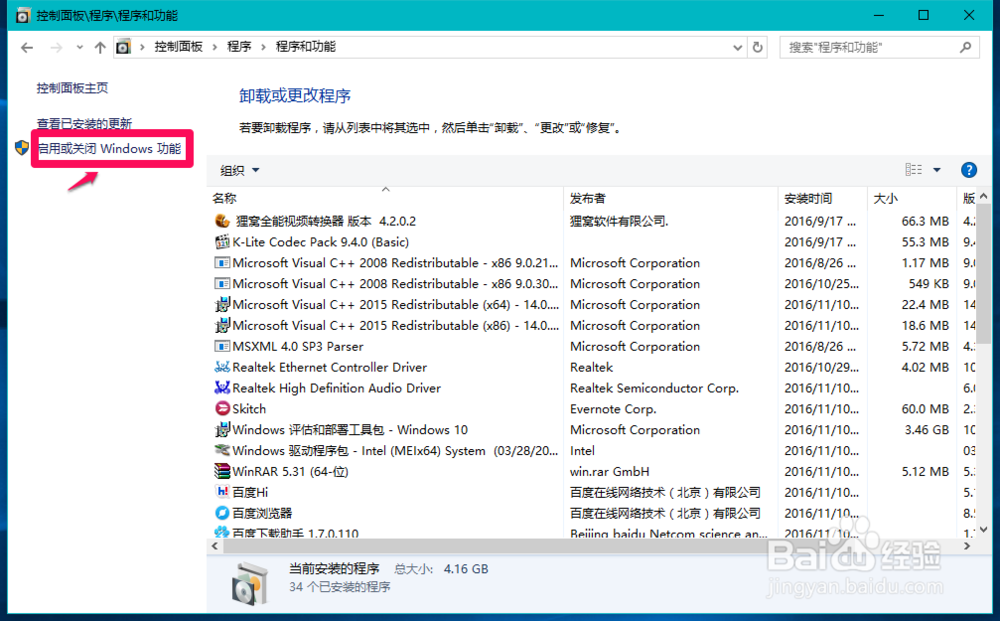Sort by the 安装时间 column header

(x=808, y=199)
